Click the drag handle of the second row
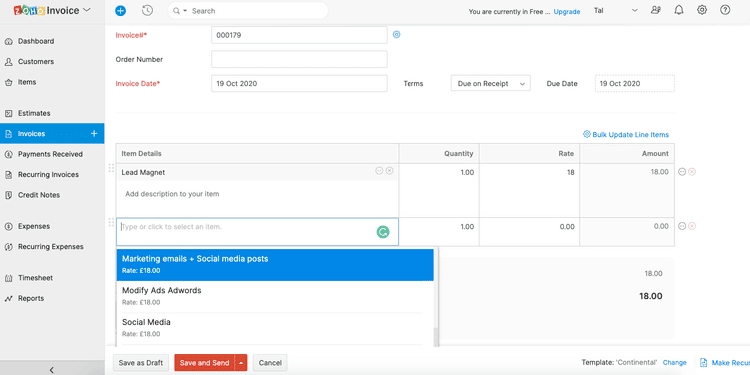Viewport: 750px width, 375px height. coord(111,222)
